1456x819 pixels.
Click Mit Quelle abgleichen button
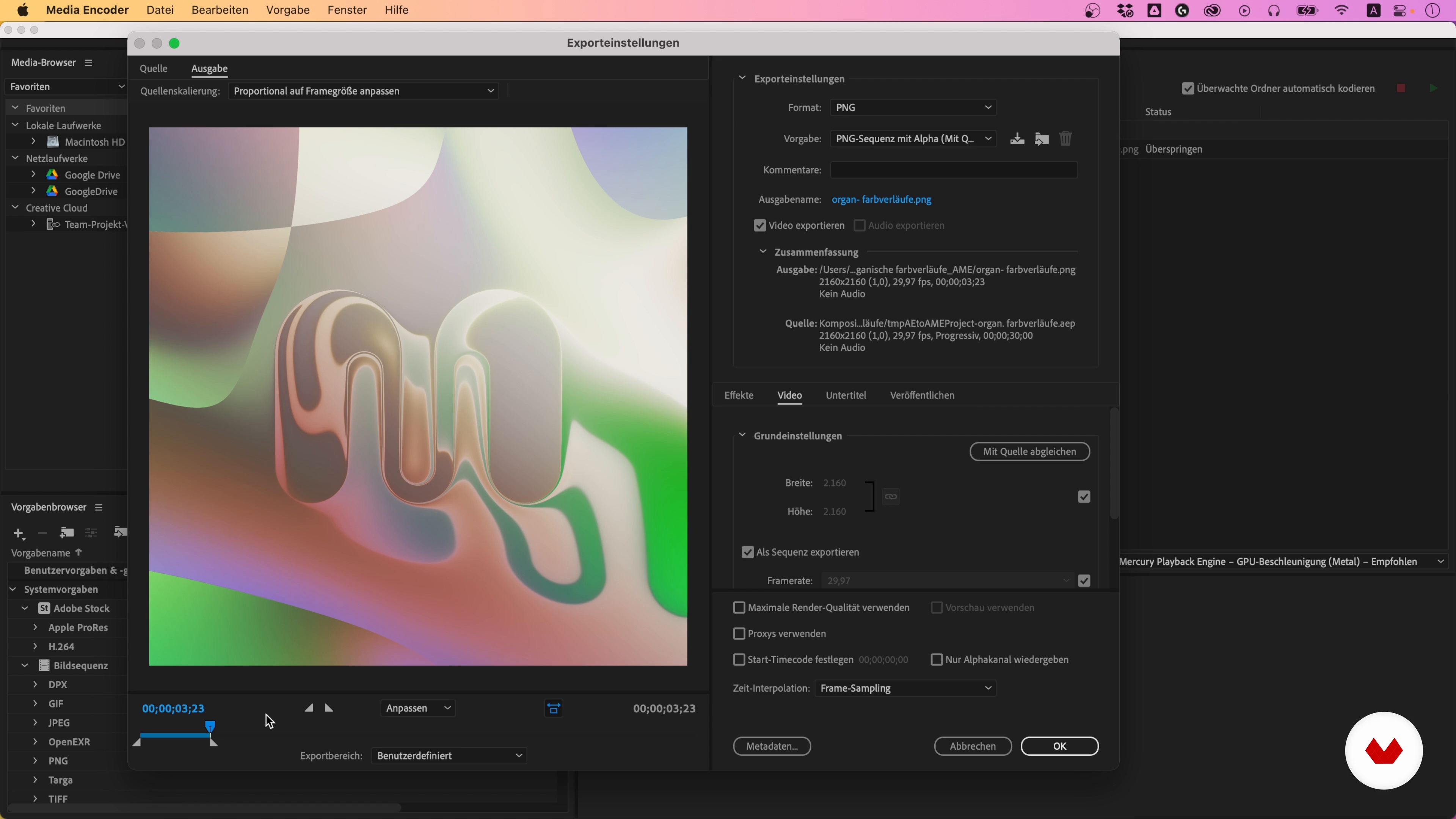(x=1029, y=452)
